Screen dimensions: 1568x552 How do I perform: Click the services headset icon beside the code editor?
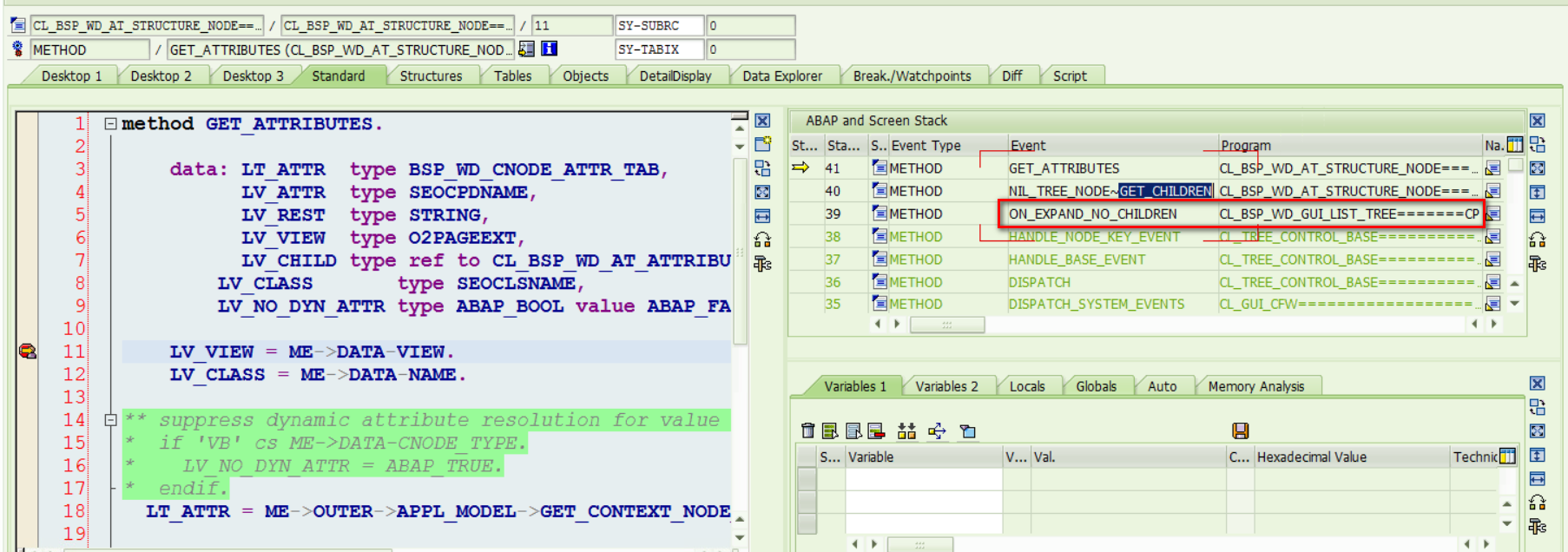click(762, 240)
